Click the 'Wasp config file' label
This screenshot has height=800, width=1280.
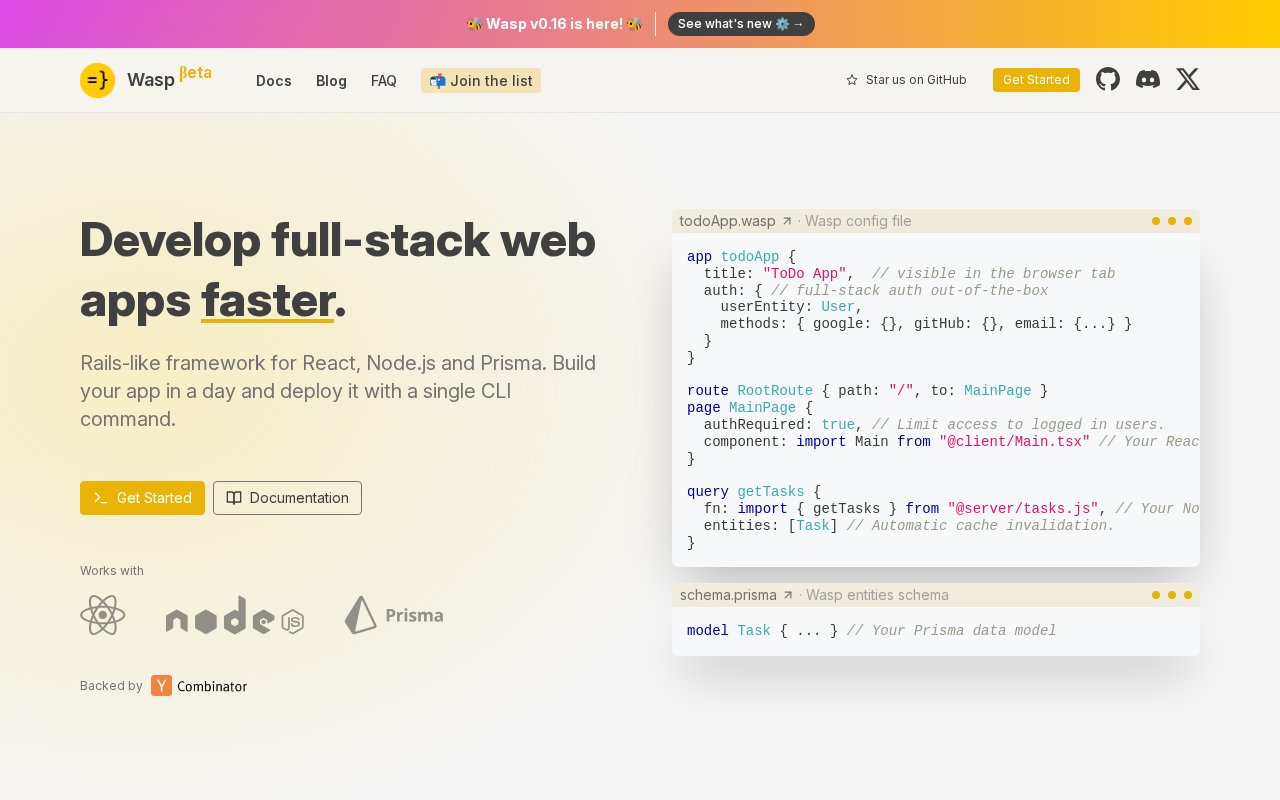click(x=858, y=221)
